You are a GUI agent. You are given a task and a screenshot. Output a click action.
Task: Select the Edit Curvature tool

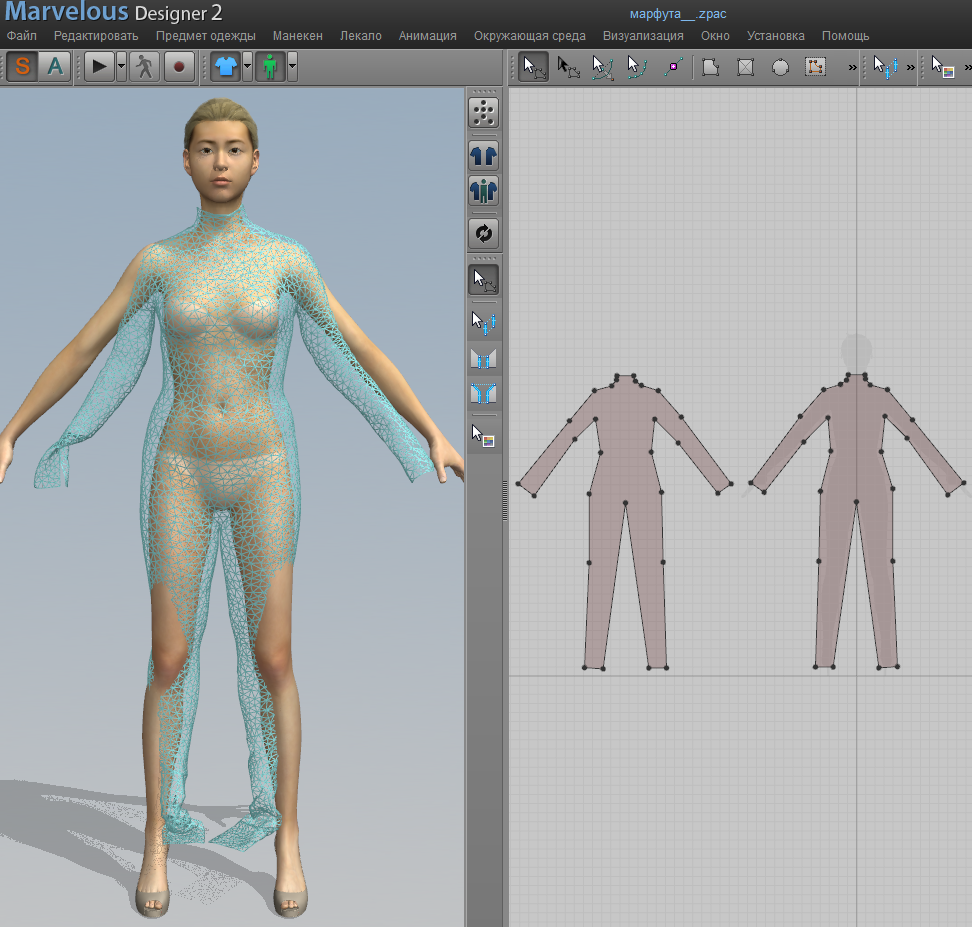[602, 67]
